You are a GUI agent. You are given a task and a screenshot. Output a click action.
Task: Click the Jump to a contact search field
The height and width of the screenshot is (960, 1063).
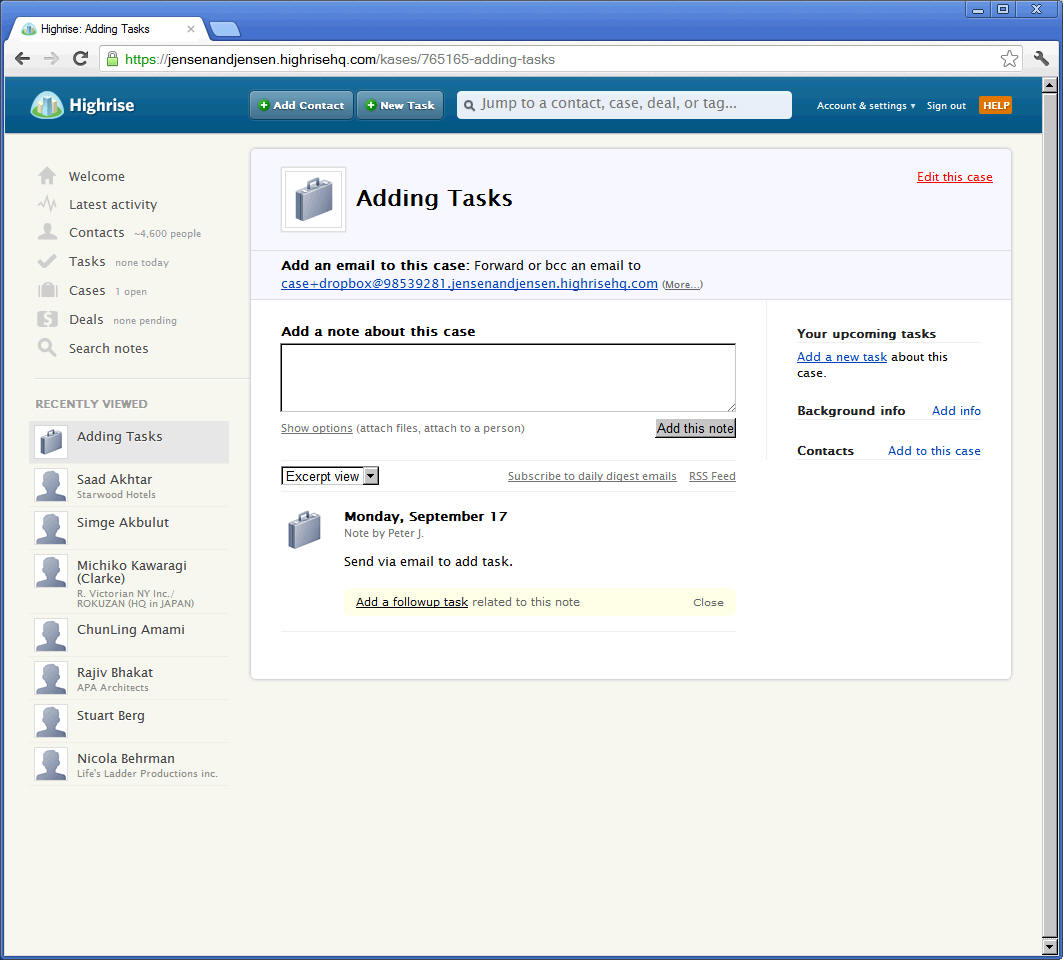624,104
